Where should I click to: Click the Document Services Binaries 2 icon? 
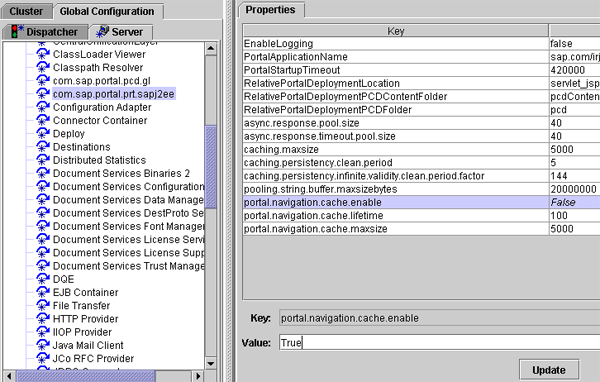(43, 173)
